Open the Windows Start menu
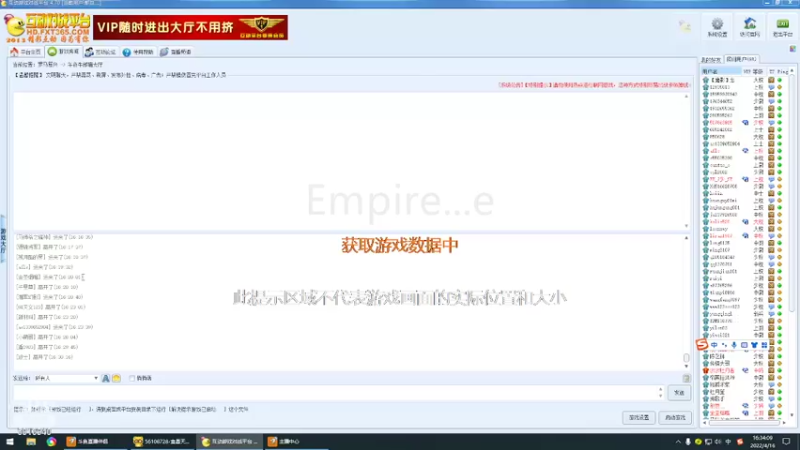The height and width of the screenshot is (450, 800). pyautogui.click(x=10, y=442)
